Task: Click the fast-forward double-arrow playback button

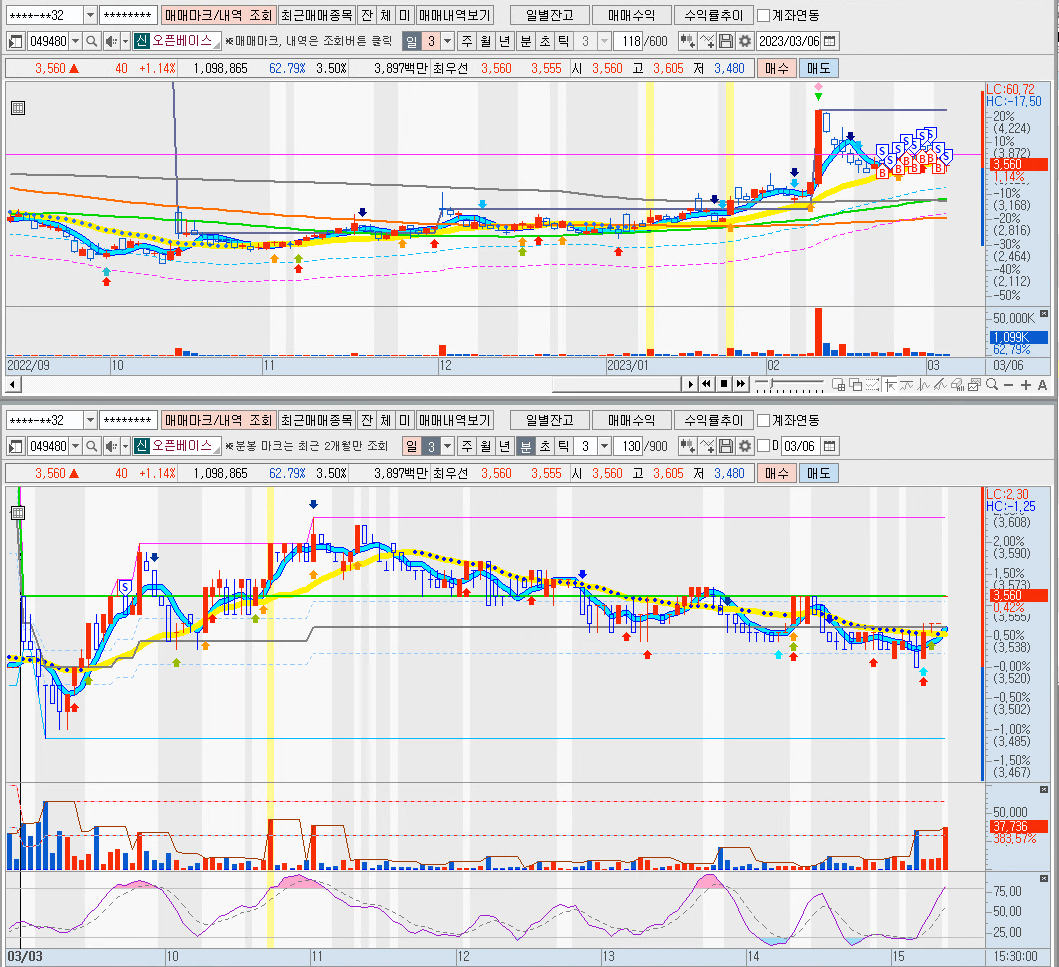Action: 741,384
